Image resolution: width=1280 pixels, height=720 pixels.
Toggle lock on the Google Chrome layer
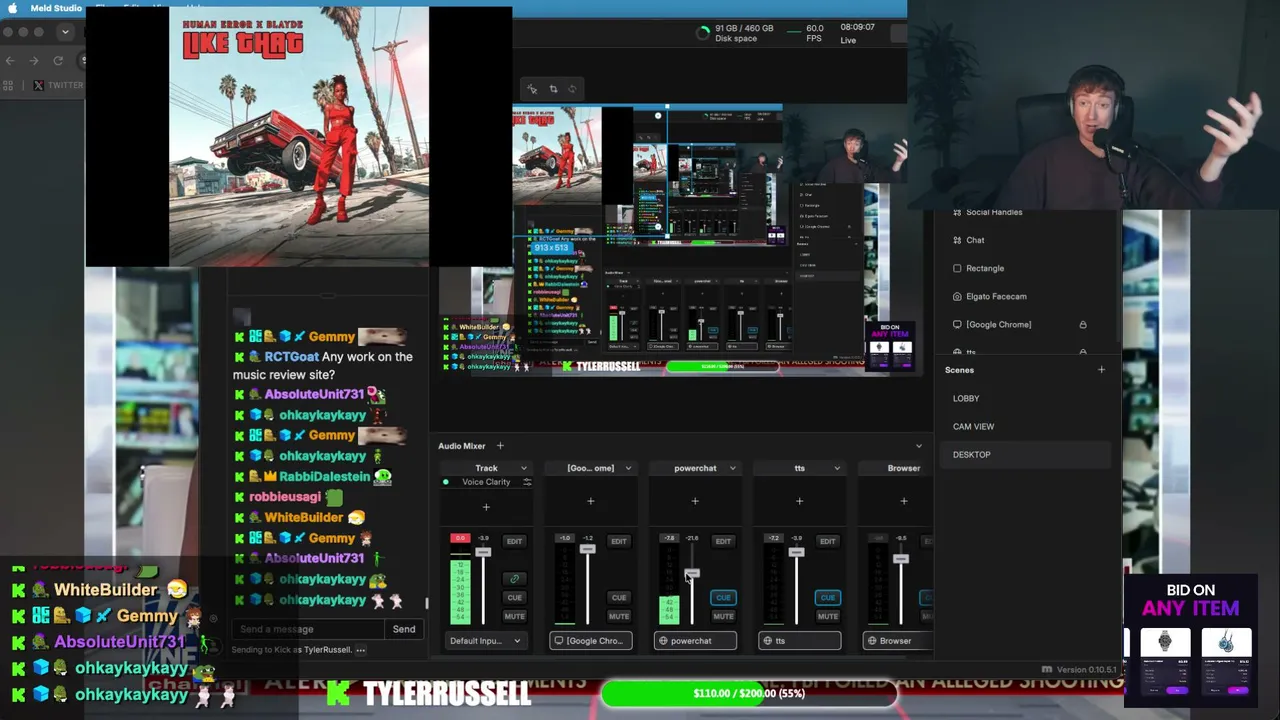click(1082, 324)
